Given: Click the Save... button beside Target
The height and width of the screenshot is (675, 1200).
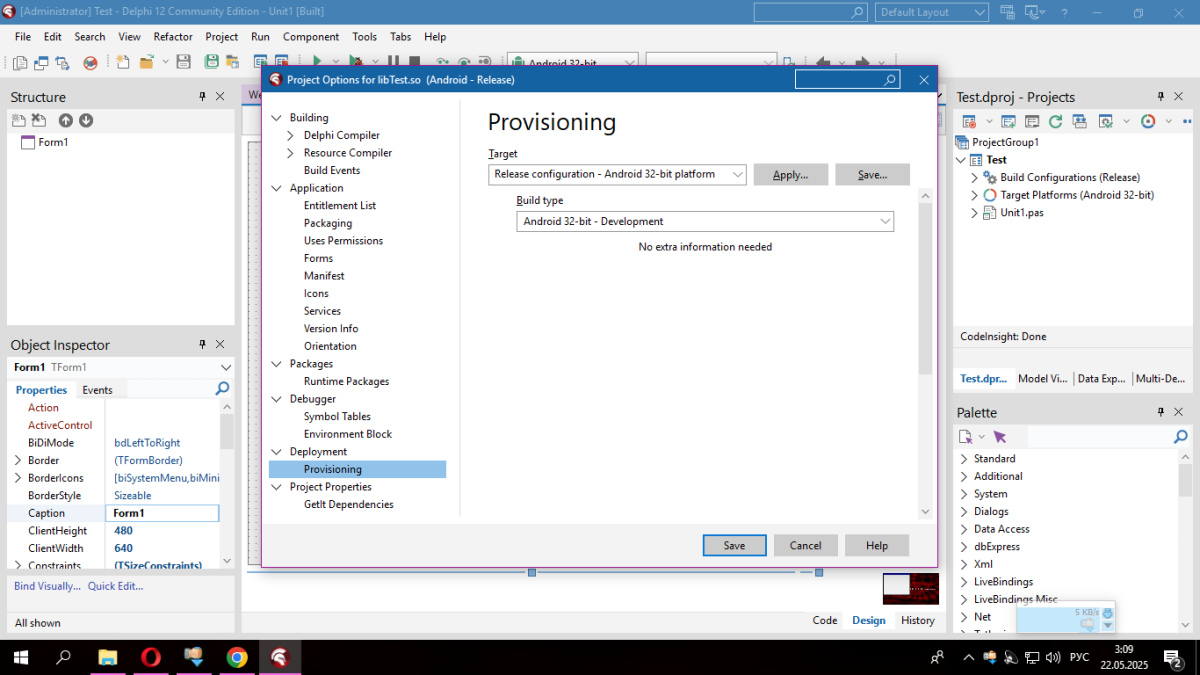Looking at the screenshot, I should click(x=872, y=174).
